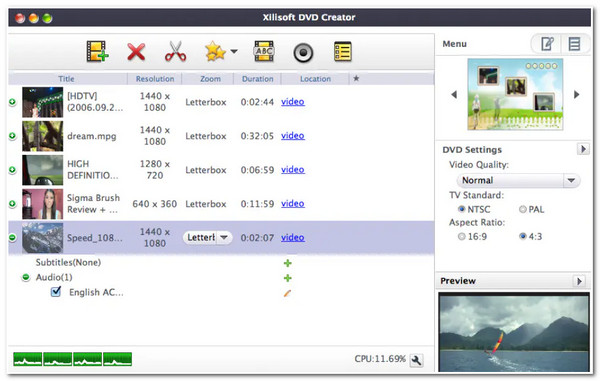Collapse the Speed_108... row
The image size is (600, 381).
pos(12,238)
